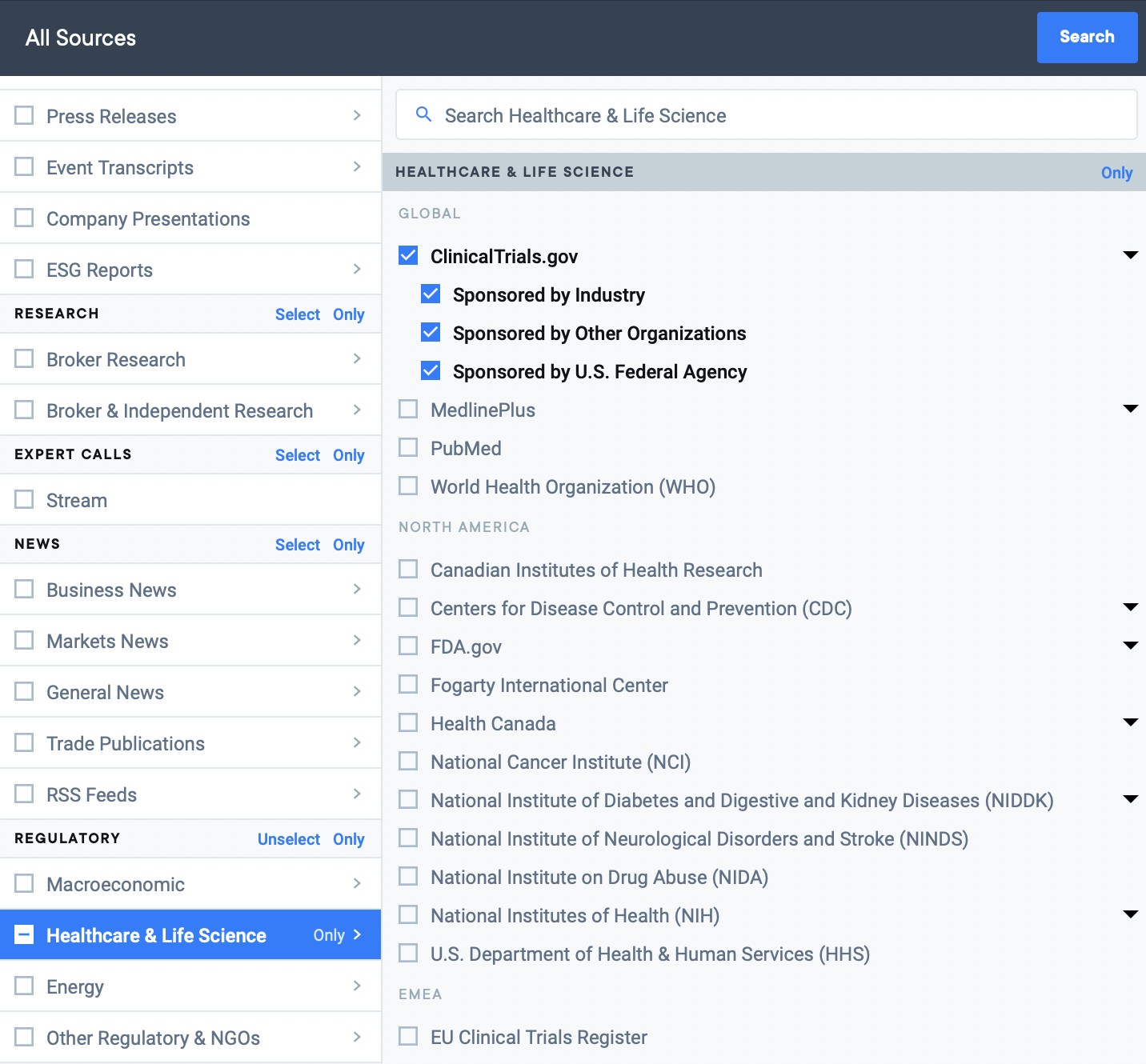Check the Broker & Independent Research box
The image size is (1146, 1064).
pyautogui.click(x=25, y=410)
